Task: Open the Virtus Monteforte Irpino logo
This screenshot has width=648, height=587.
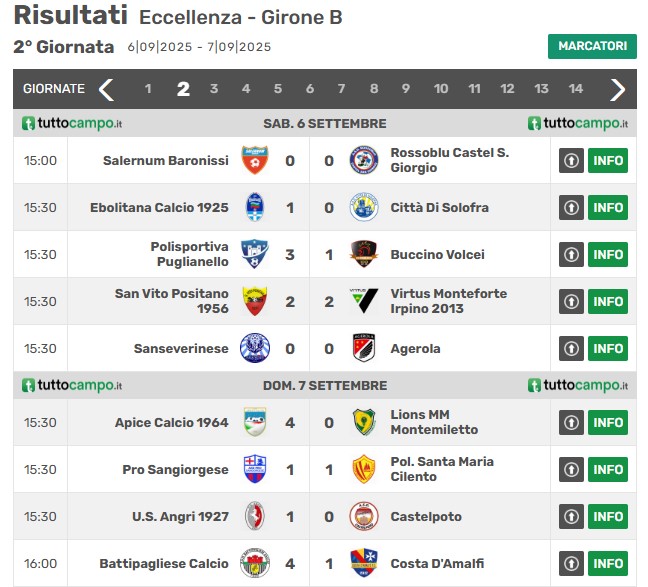Action: pos(364,301)
